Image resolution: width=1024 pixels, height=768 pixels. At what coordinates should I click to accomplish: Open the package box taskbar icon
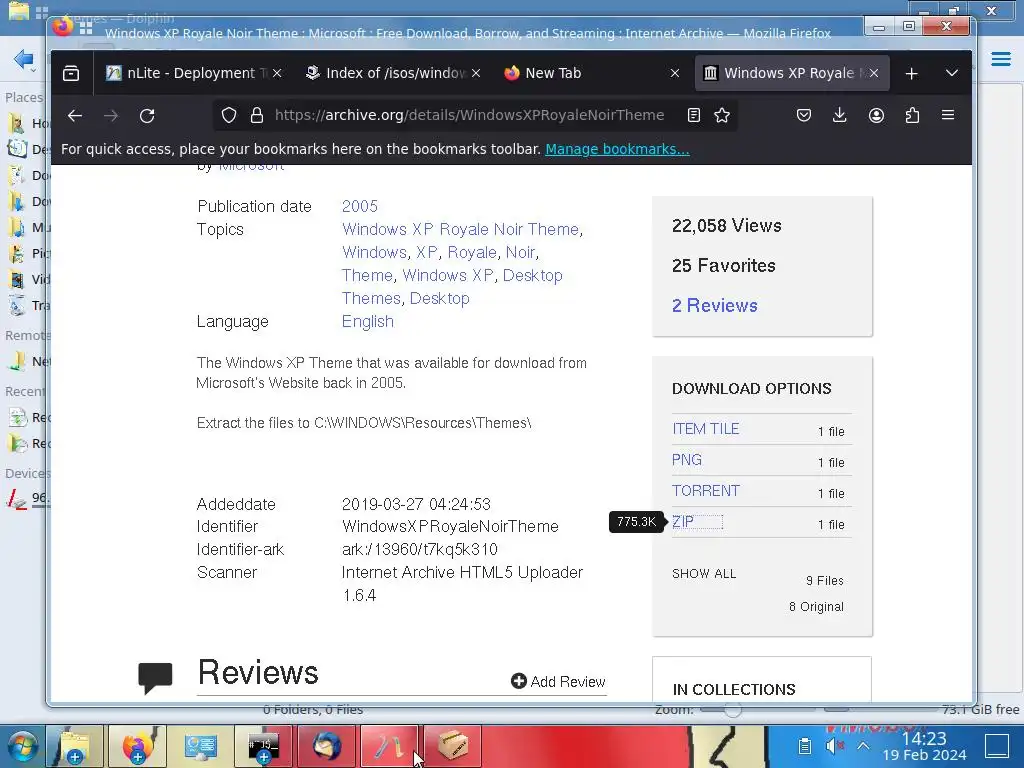tap(453, 746)
